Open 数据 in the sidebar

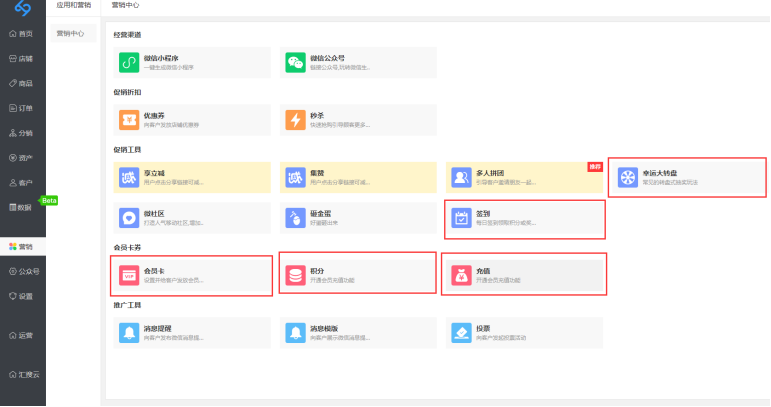(22, 207)
